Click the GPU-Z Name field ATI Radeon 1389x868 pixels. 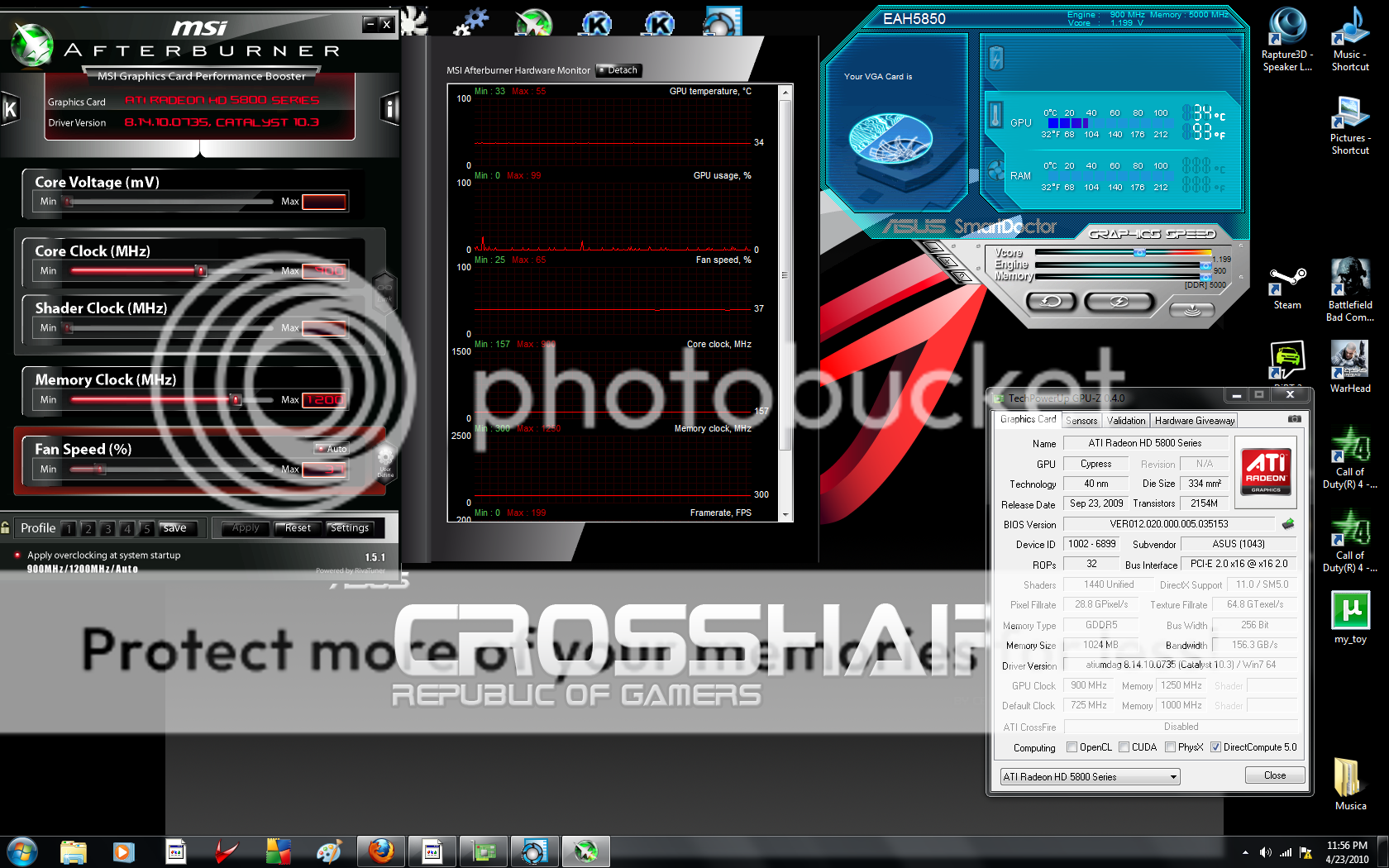click(1145, 443)
